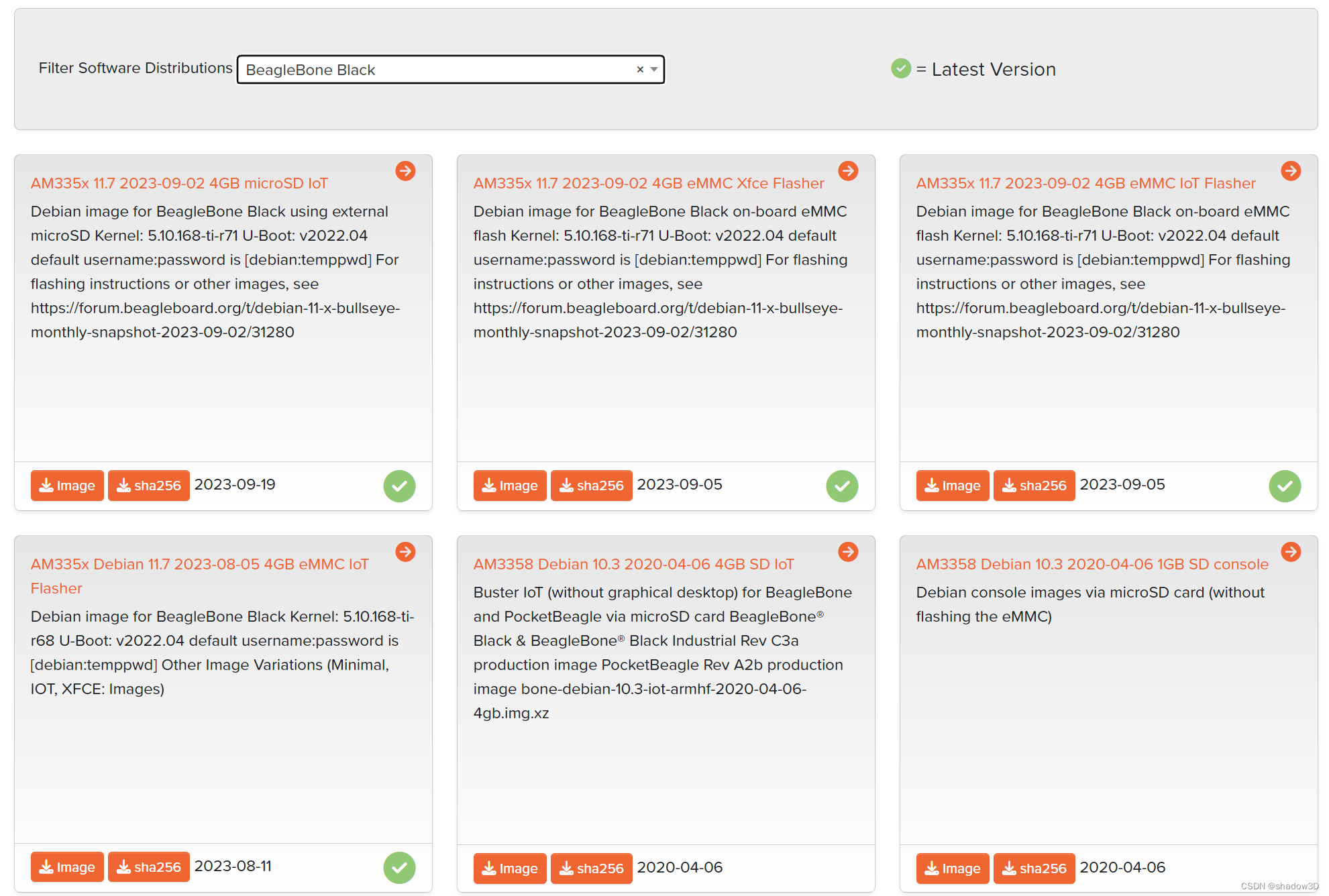Screen dimensions: 1329x896
Task: Click Filter Software Distributions label
Action: point(136,68)
